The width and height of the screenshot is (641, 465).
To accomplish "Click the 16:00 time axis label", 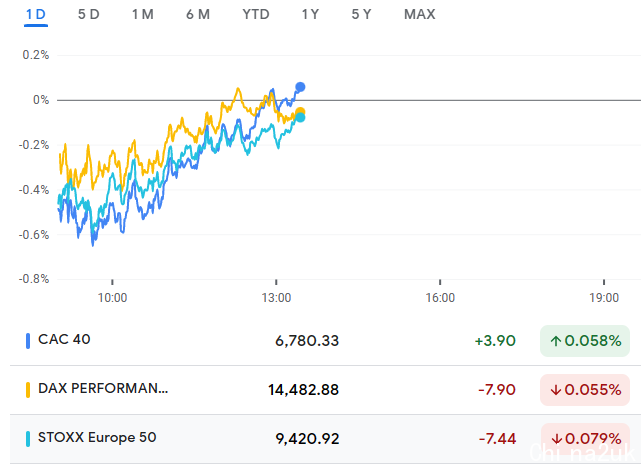I will (x=440, y=297).
